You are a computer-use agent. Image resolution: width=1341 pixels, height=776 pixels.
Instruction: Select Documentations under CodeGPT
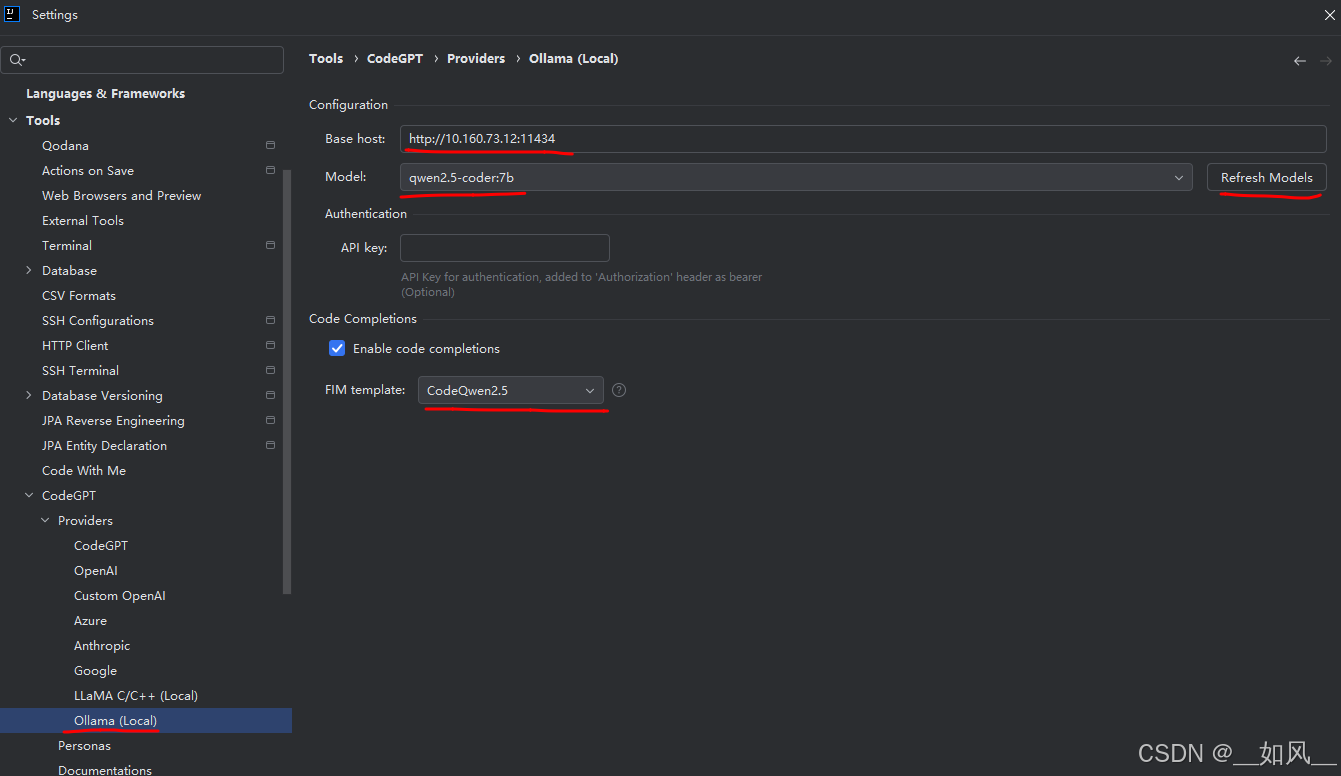(x=105, y=769)
